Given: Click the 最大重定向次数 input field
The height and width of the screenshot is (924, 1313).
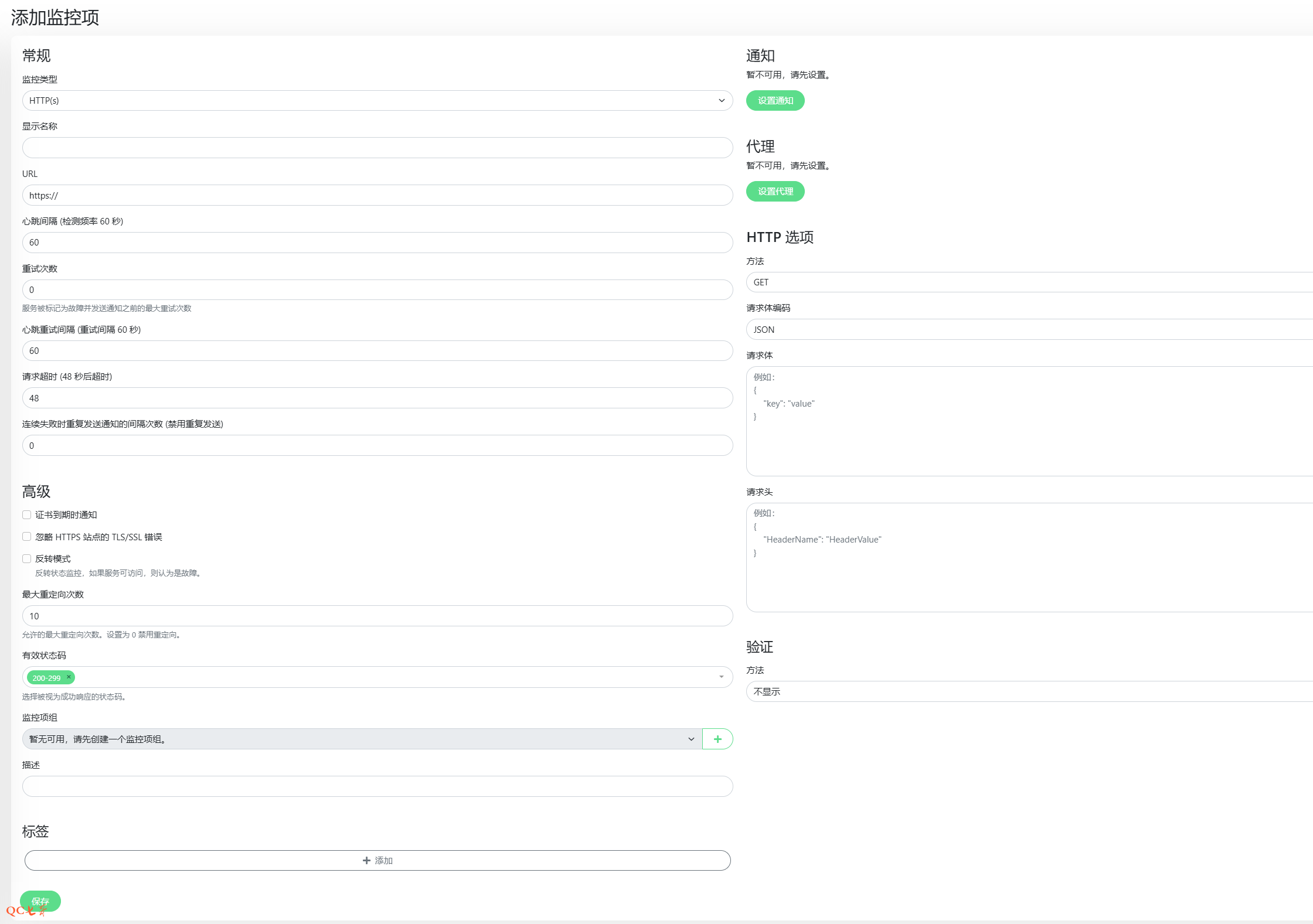Looking at the screenshot, I should (377, 616).
